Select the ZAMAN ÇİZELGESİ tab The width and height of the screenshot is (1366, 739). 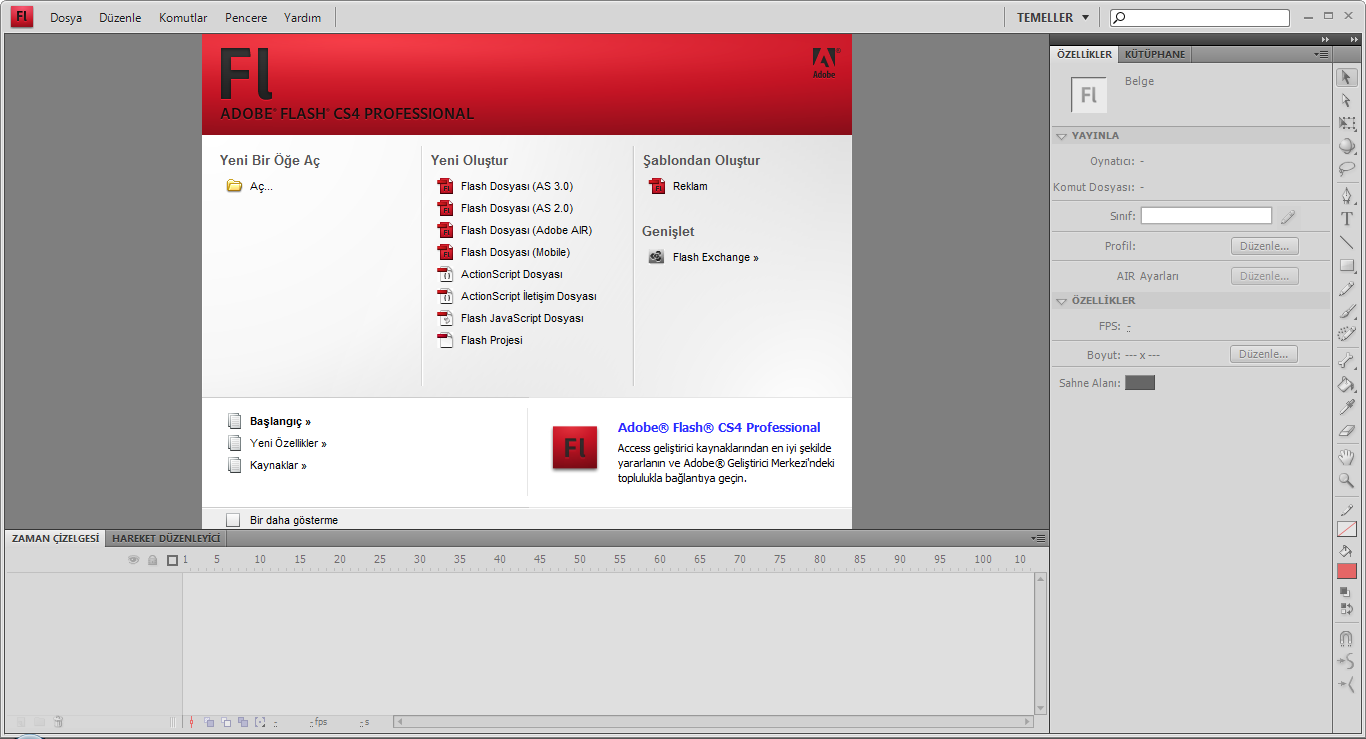point(55,538)
